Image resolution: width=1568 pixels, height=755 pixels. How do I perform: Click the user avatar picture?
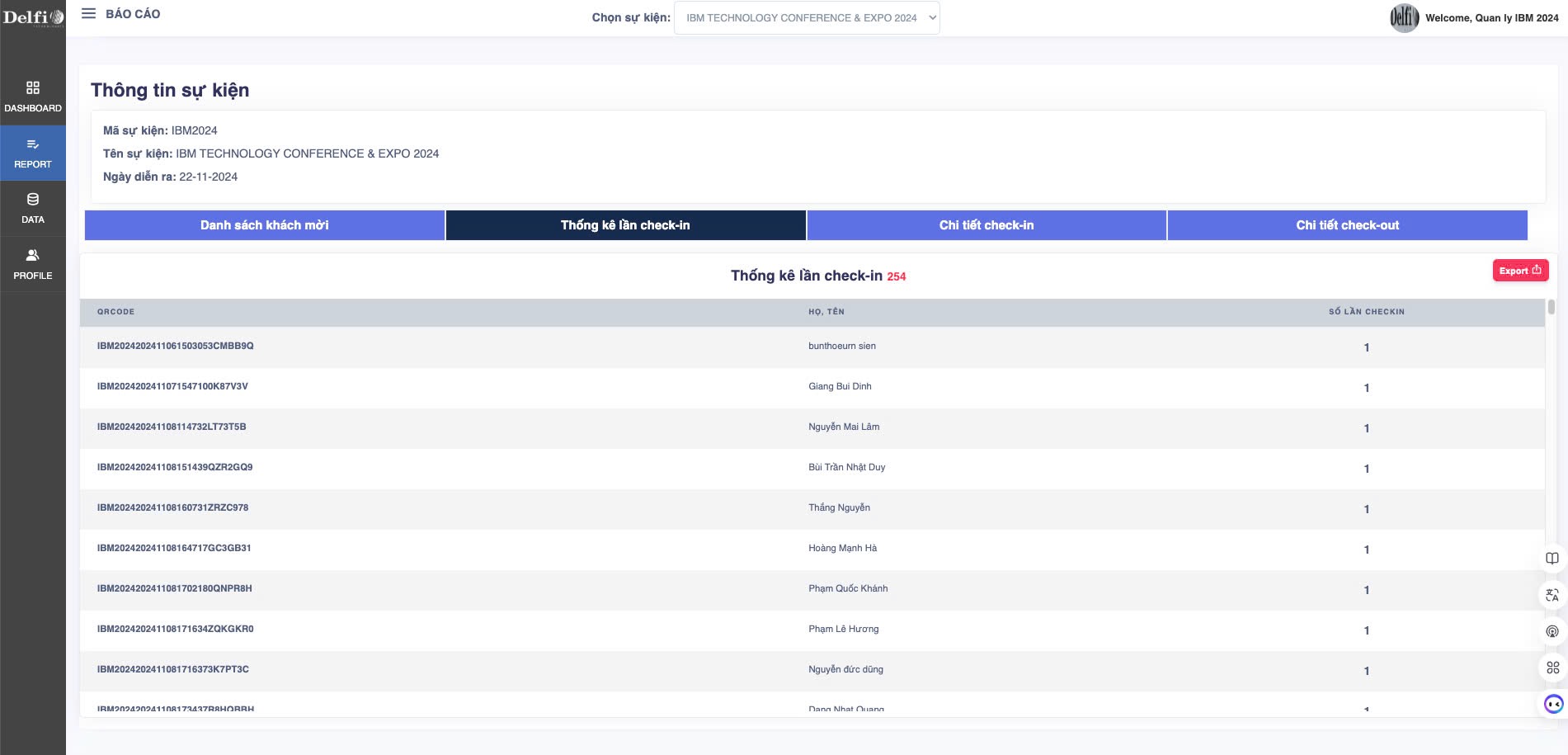click(x=1404, y=18)
